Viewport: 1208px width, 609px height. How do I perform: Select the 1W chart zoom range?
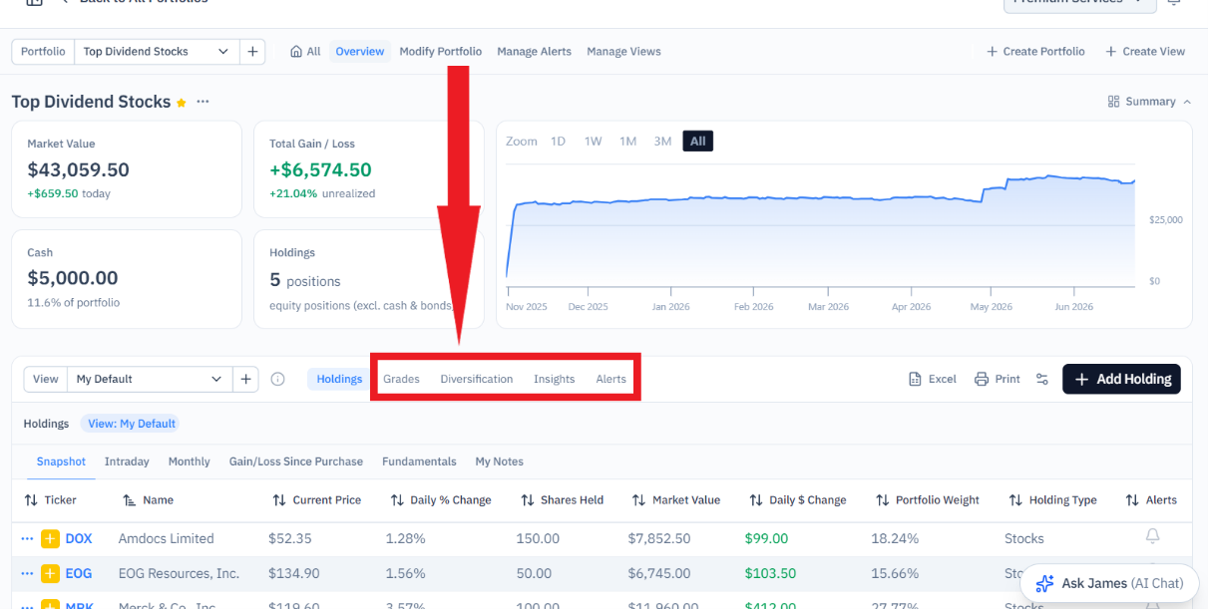(x=593, y=141)
